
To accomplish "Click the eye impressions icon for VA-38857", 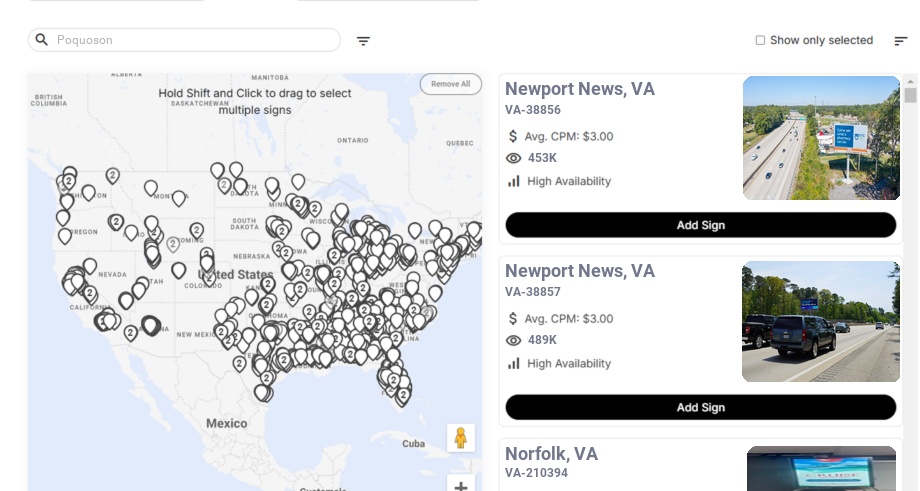I will click(514, 340).
